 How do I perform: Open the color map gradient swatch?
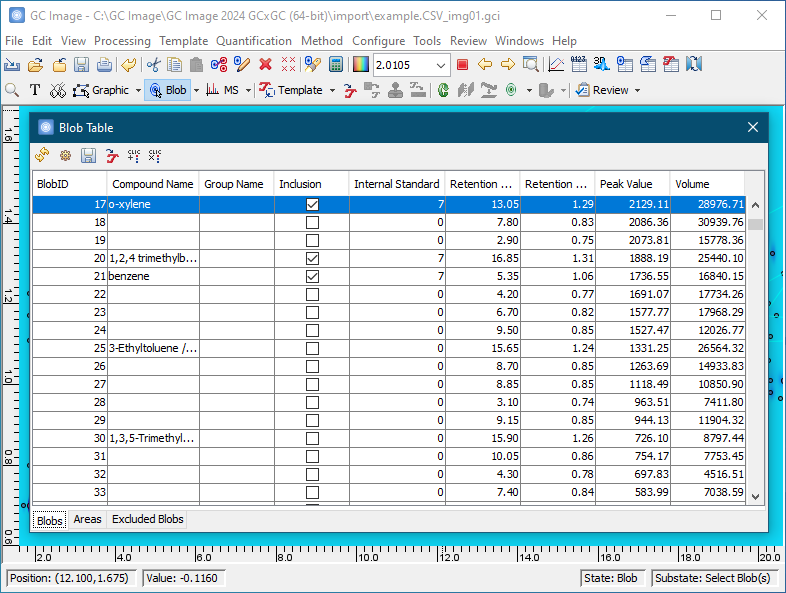pos(361,64)
